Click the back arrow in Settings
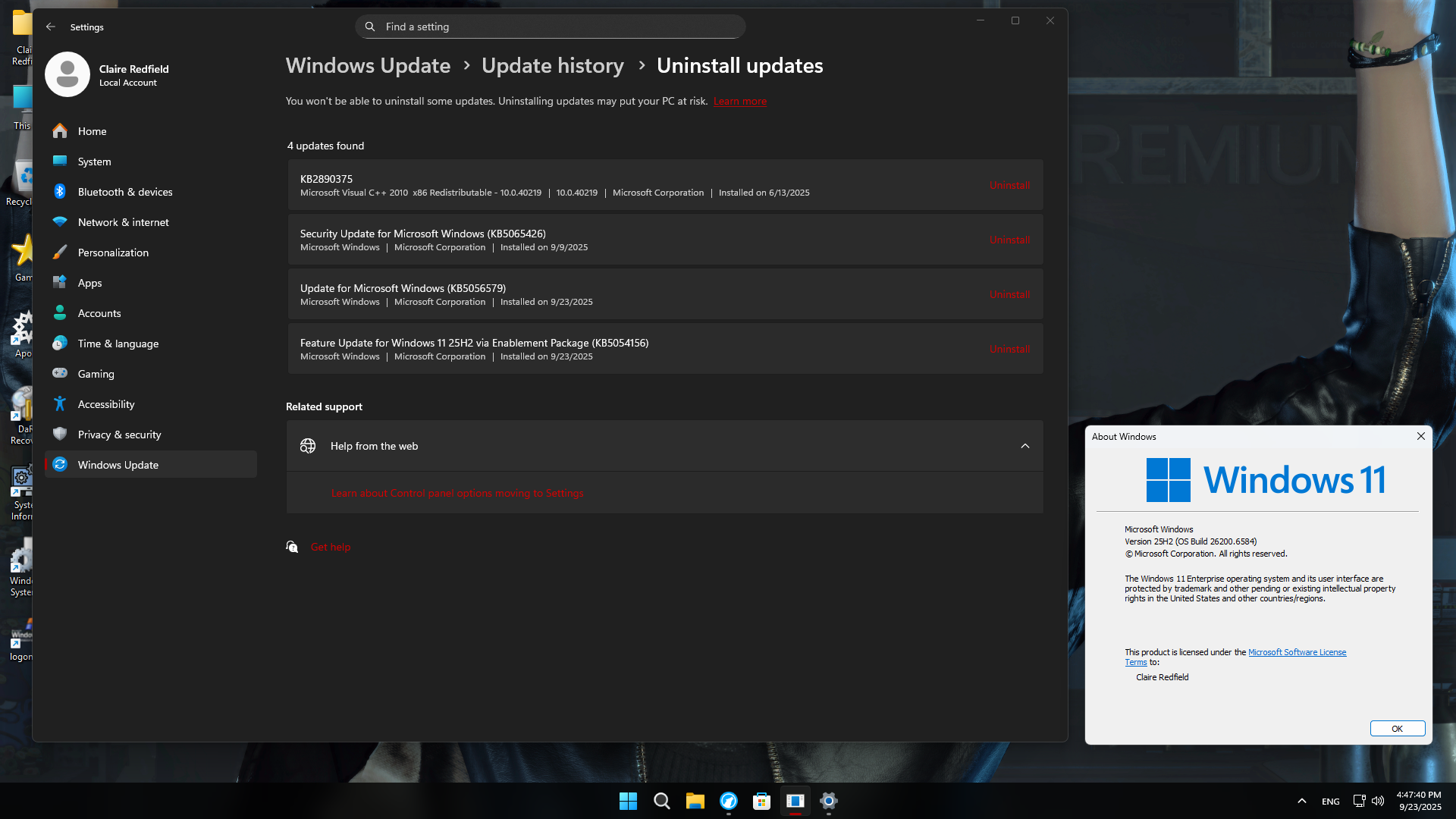 (x=51, y=27)
